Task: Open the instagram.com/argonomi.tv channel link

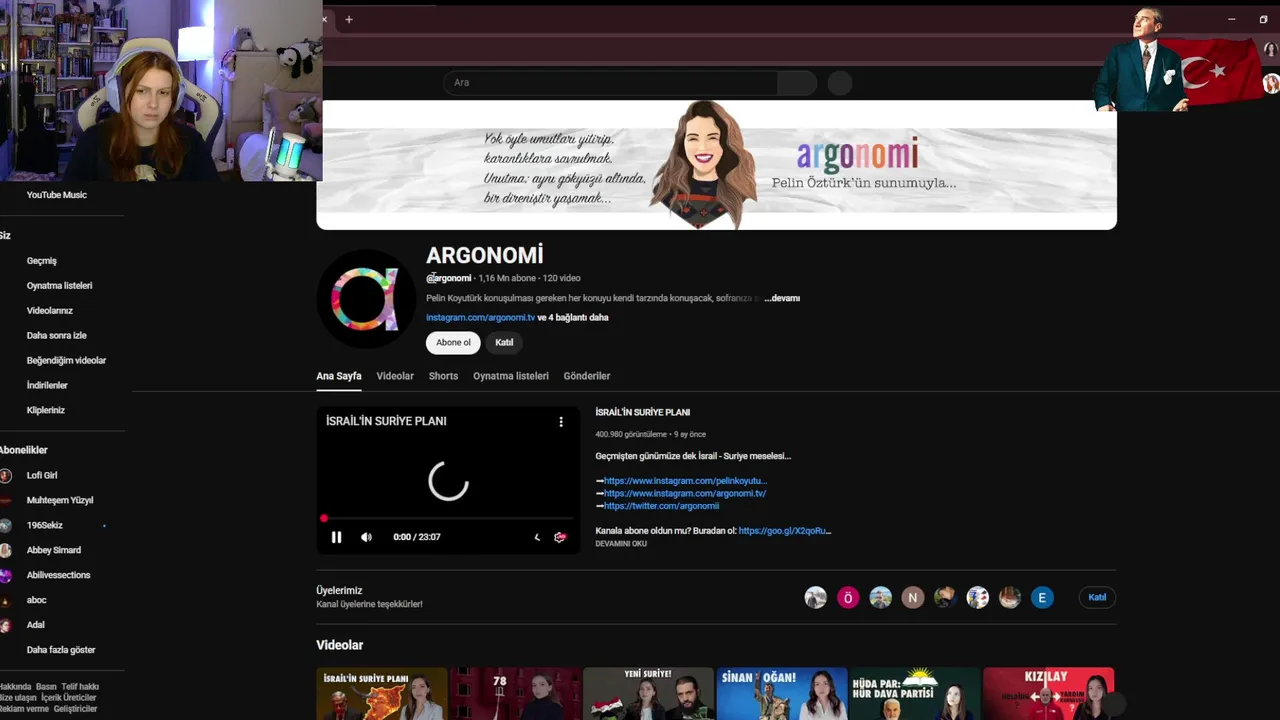Action: click(480, 318)
